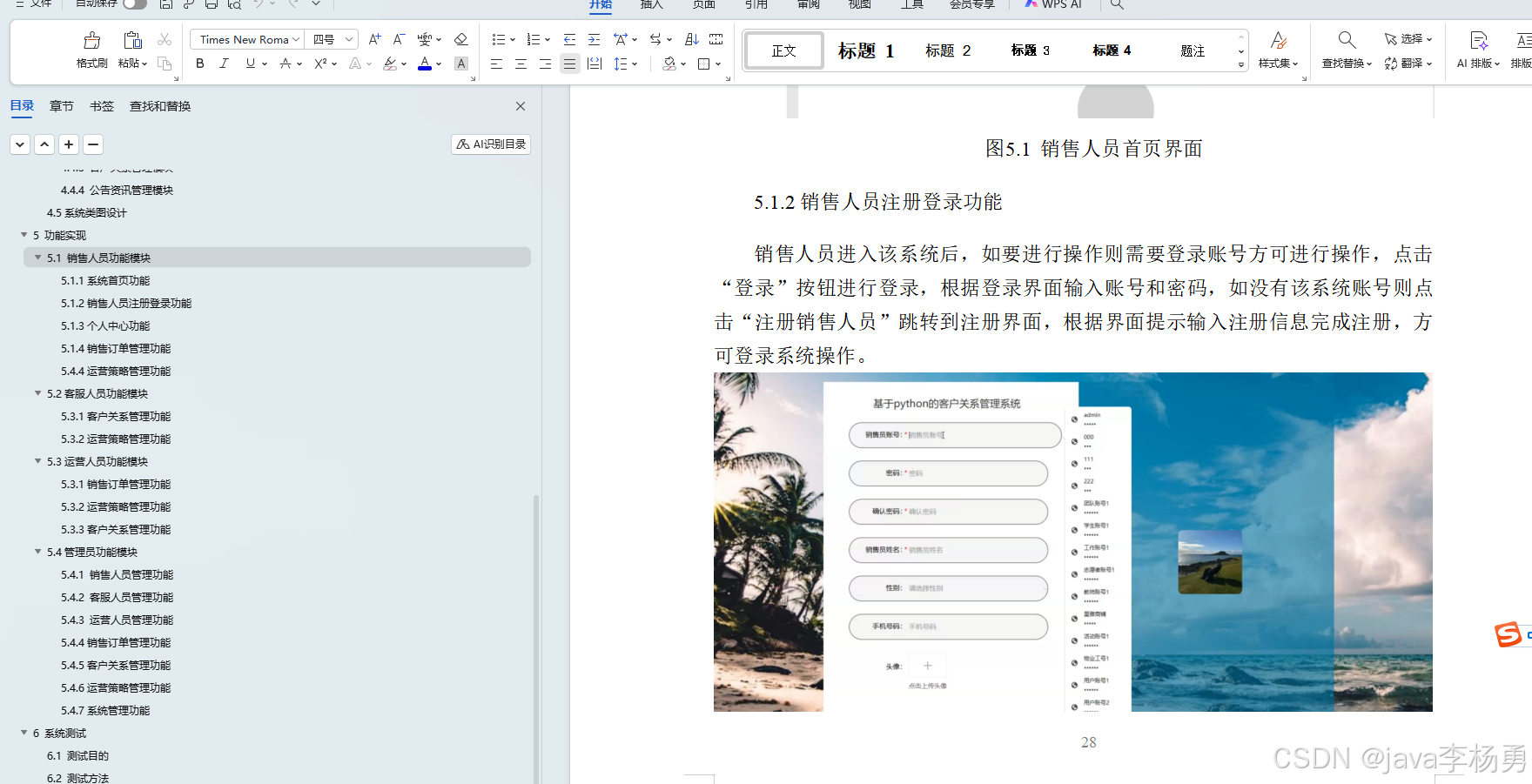Screen dimensions: 1532x784
Task: Open the 插入 ribbon tab
Action: (651, 5)
